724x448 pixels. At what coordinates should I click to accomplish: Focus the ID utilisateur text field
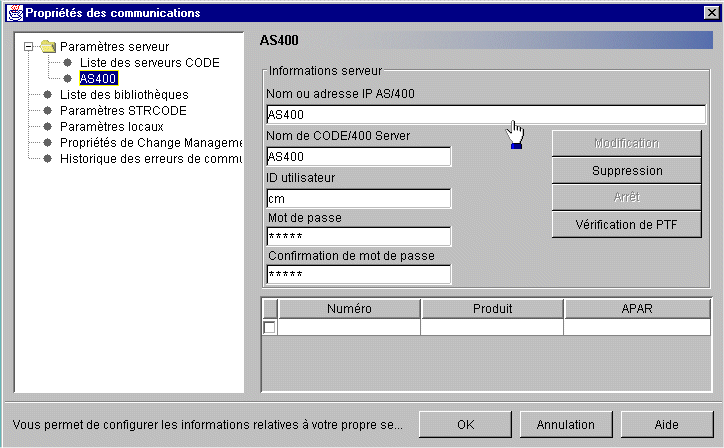(x=358, y=197)
